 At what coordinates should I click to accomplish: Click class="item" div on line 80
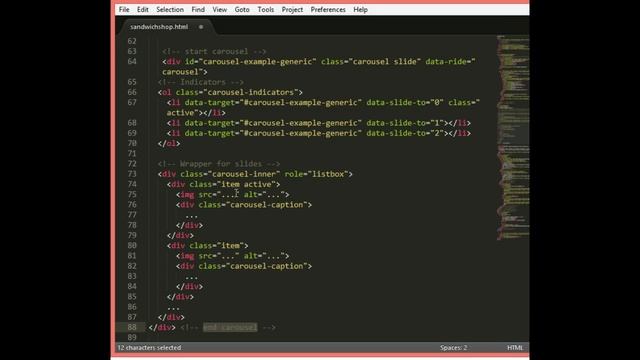tap(207, 246)
